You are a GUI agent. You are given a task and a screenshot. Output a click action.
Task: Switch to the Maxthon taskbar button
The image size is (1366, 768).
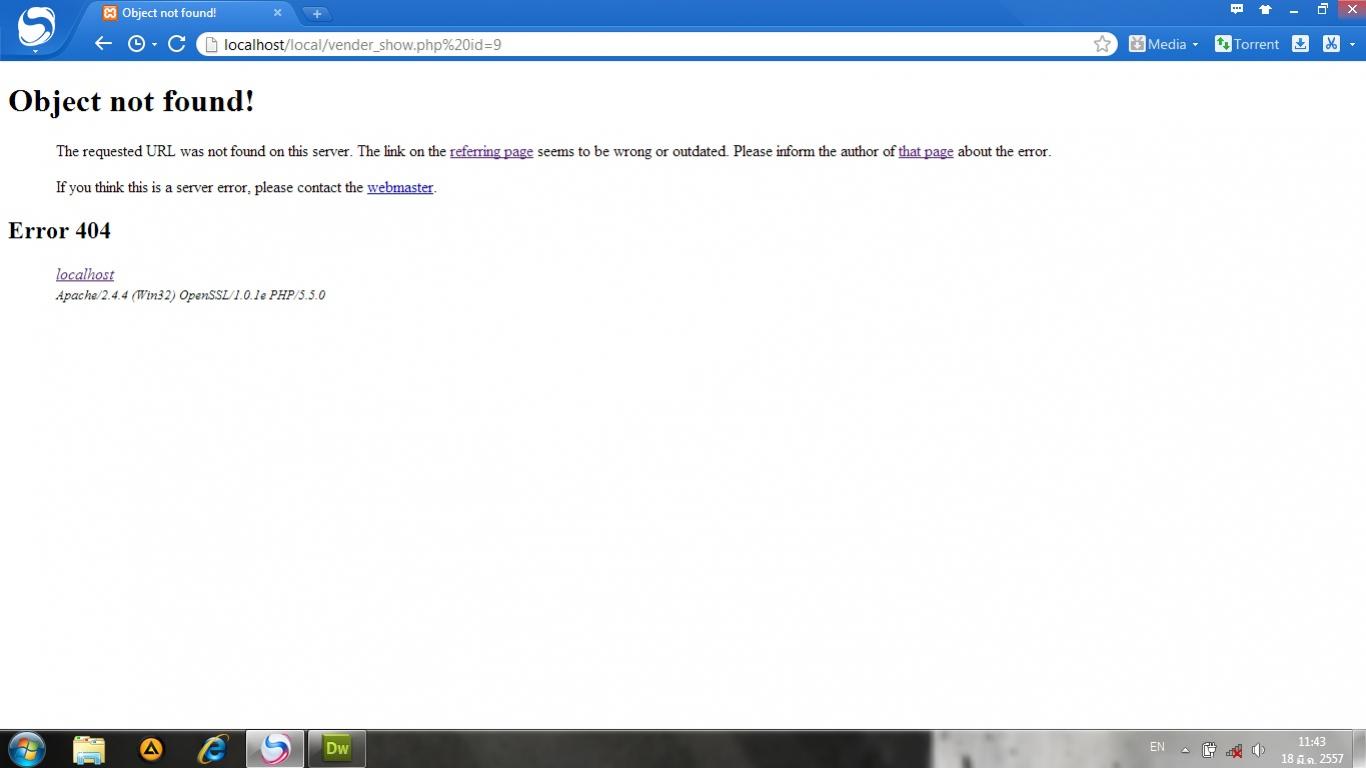tap(275, 748)
